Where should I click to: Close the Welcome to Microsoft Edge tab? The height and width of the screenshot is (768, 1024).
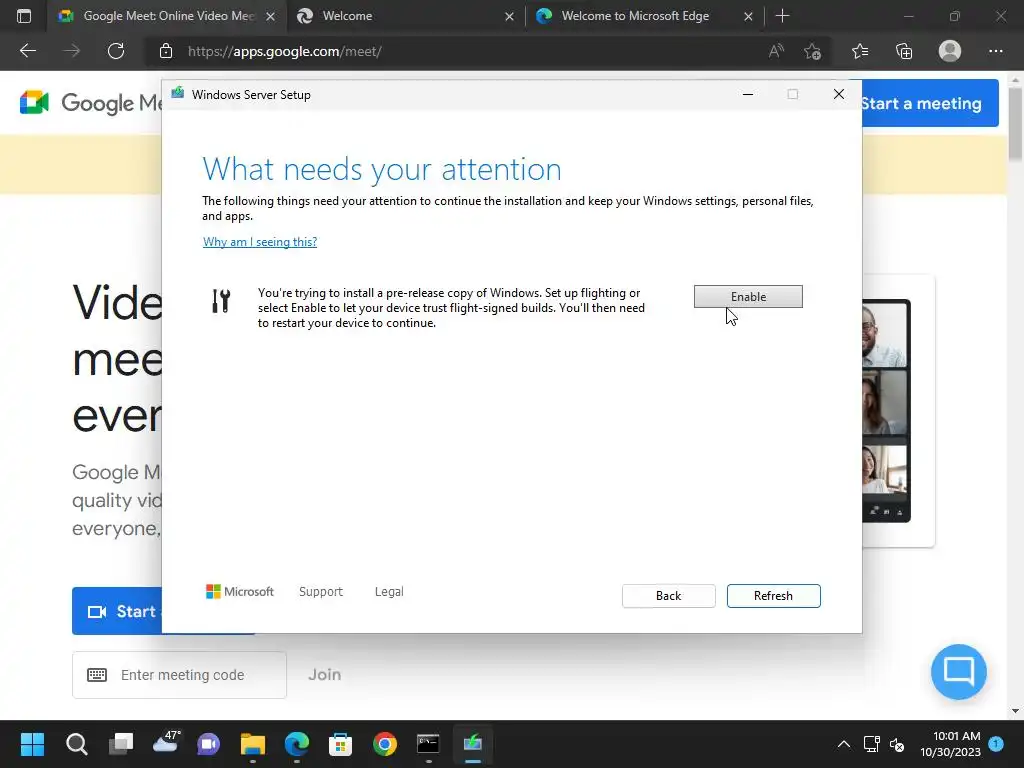click(748, 16)
